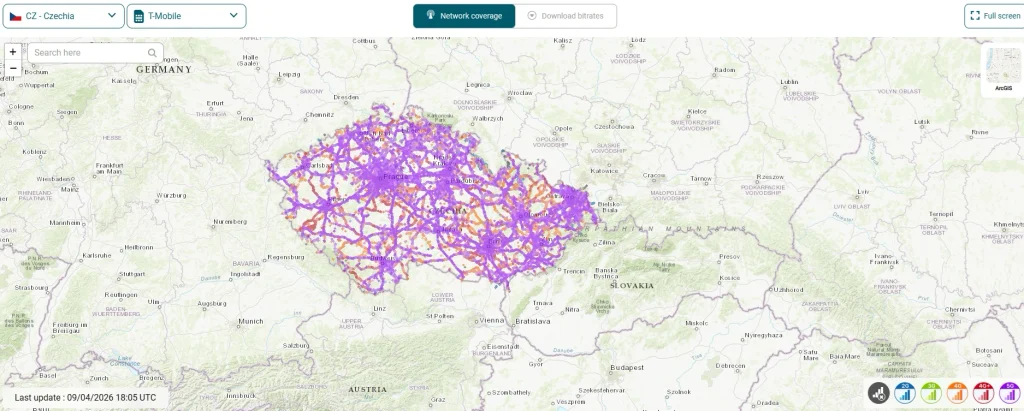
Task: Click the Graz city label
Action: pyautogui.click(x=438, y=399)
